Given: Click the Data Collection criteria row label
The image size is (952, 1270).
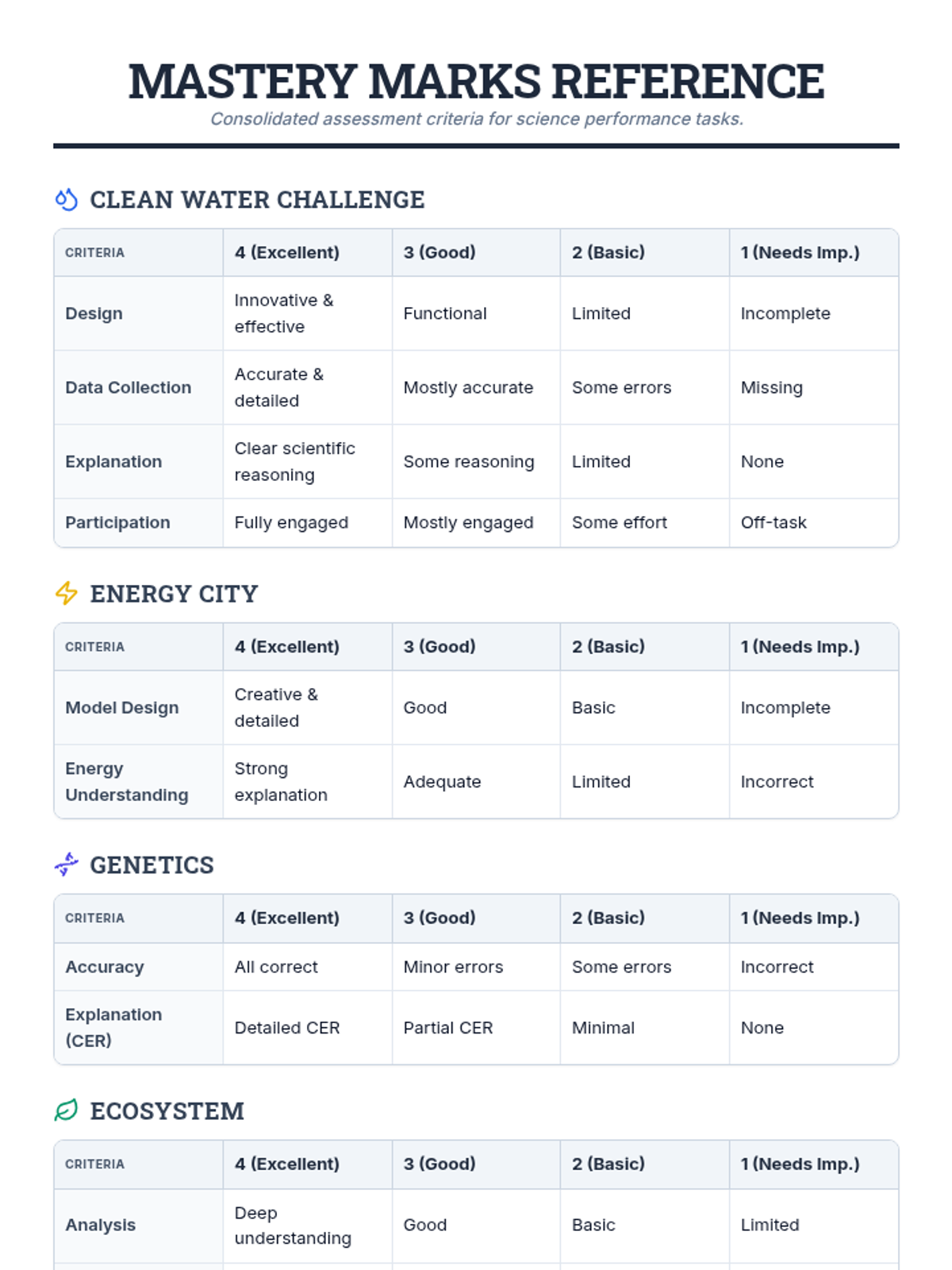Looking at the screenshot, I should tap(138, 387).
